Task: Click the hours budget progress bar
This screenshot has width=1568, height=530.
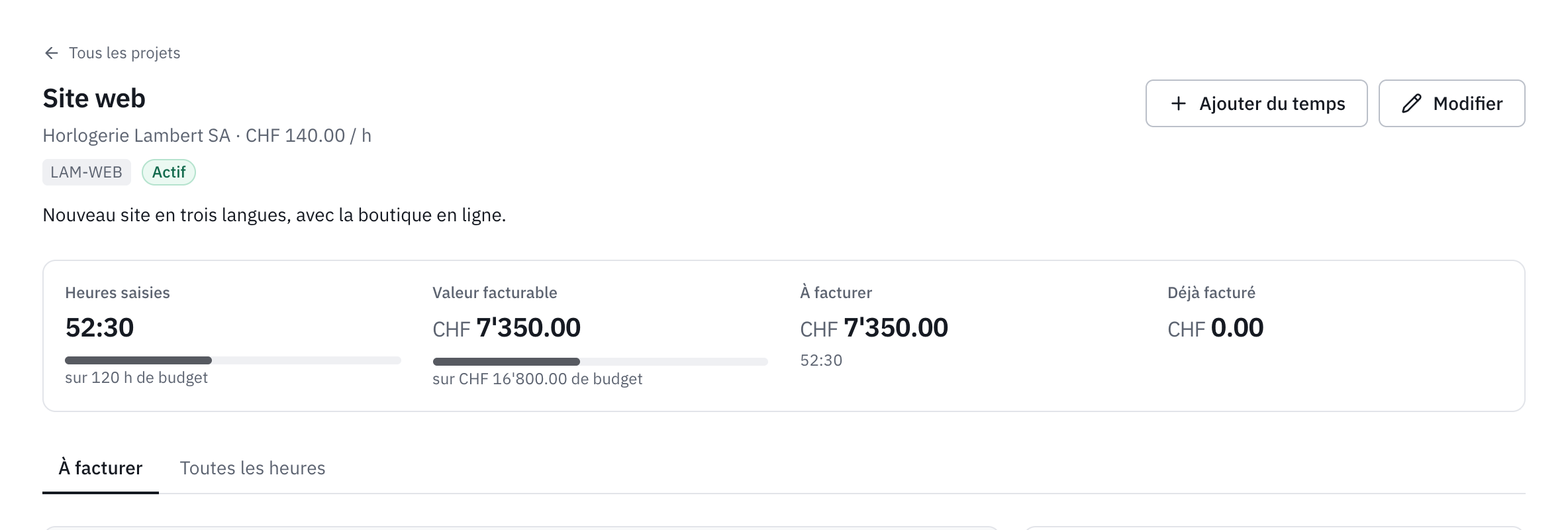Action: coord(233,360)
